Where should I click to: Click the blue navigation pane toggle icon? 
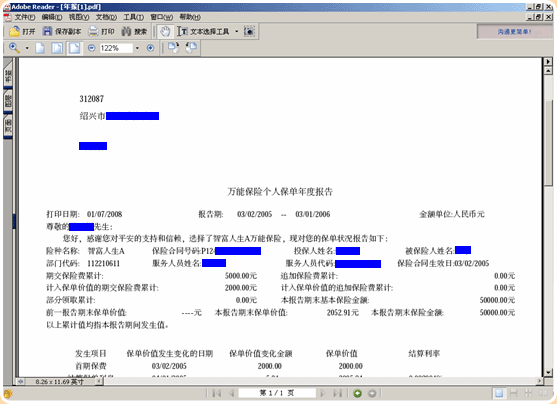[21, 382]
